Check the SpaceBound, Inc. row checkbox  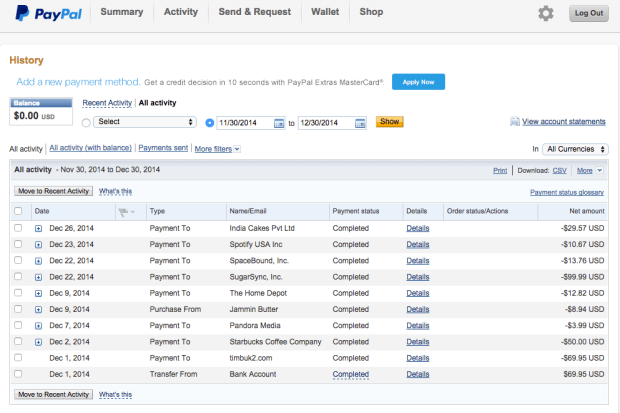[18, 260]
